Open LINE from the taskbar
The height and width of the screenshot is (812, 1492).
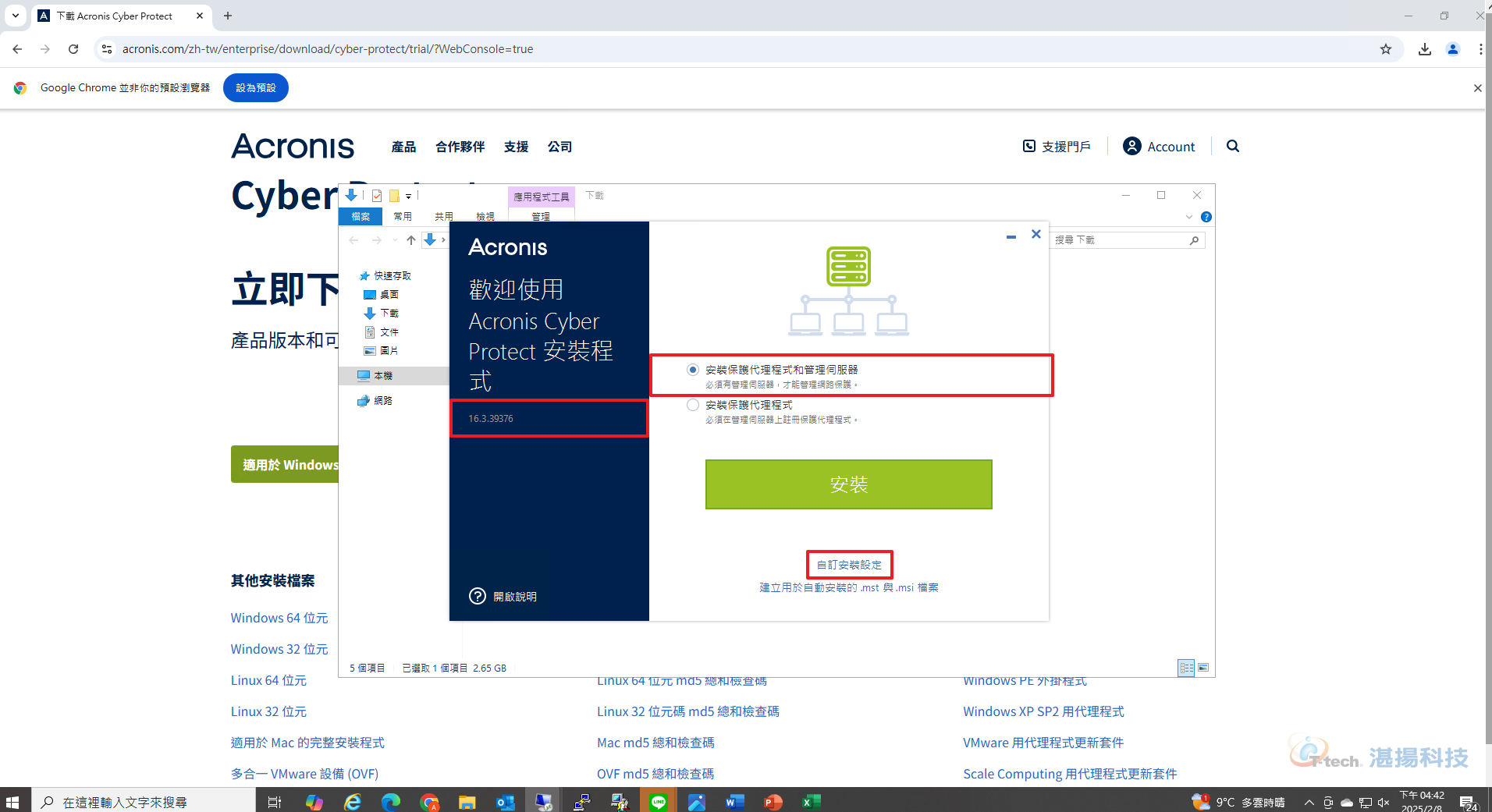click(x=658, y=801)
